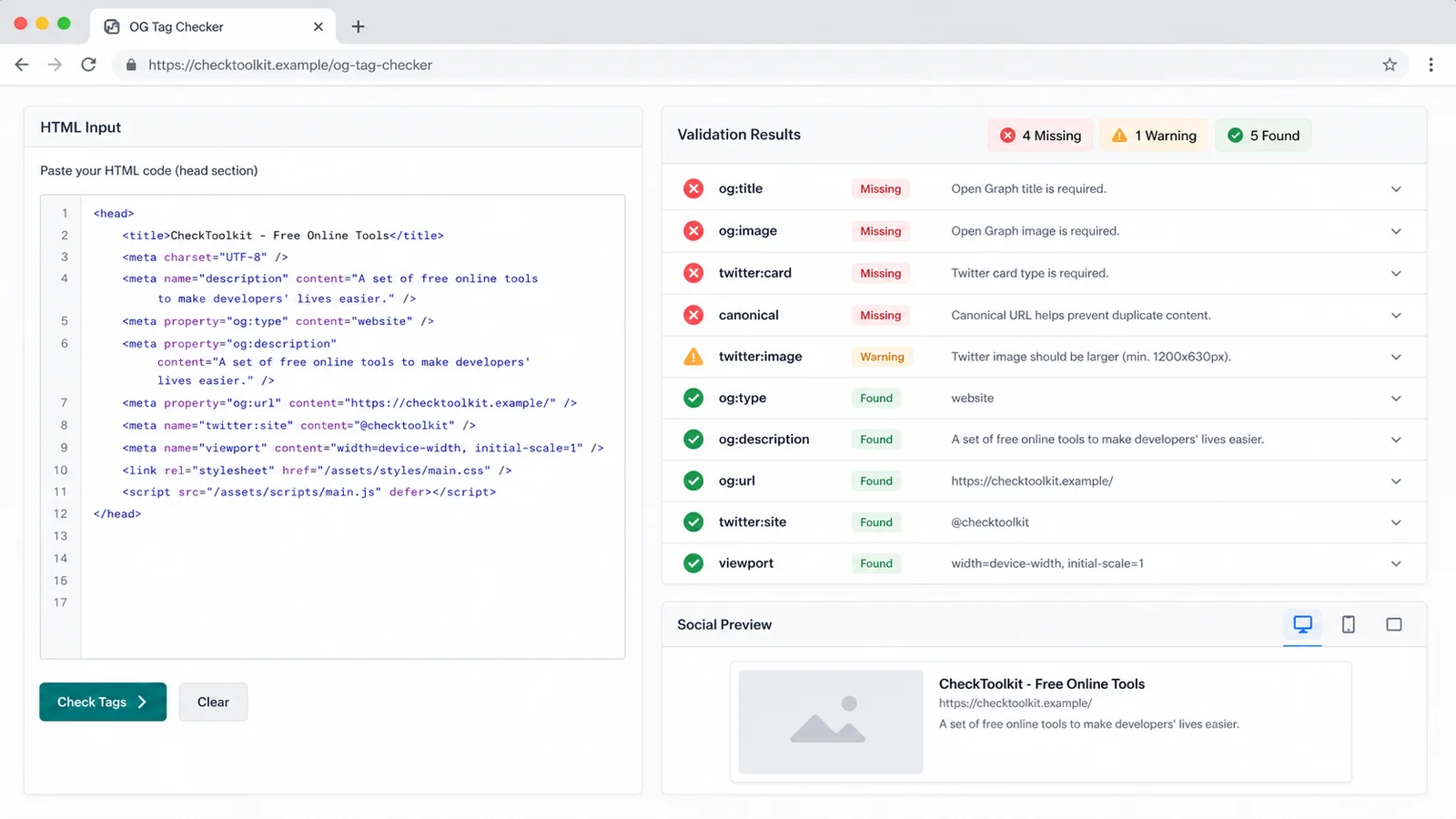Click the og:type meta line in editor
This screenshot has width=1456, height=819.
click(x=278, y=321)
